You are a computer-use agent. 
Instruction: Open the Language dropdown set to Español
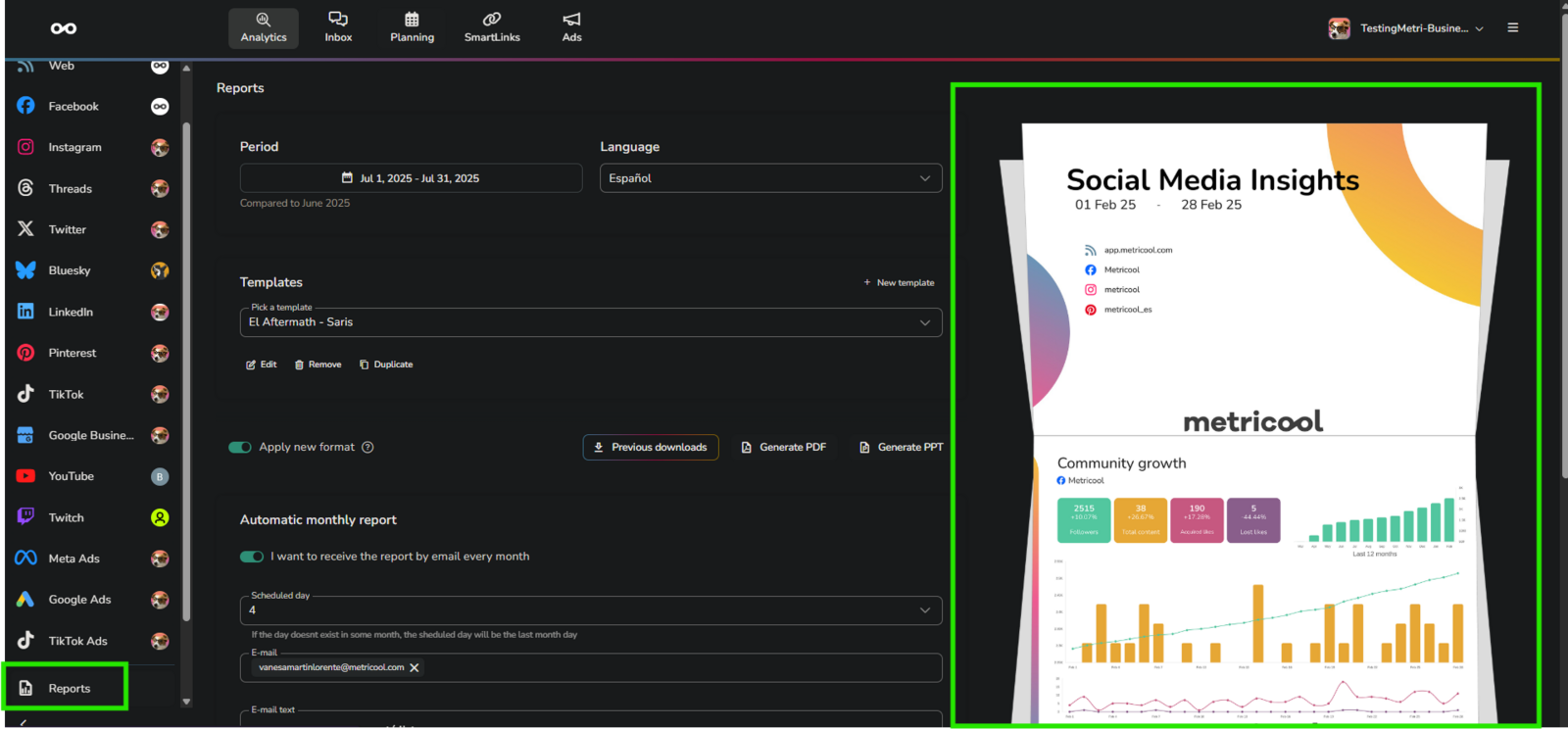[x=771, y=178]
